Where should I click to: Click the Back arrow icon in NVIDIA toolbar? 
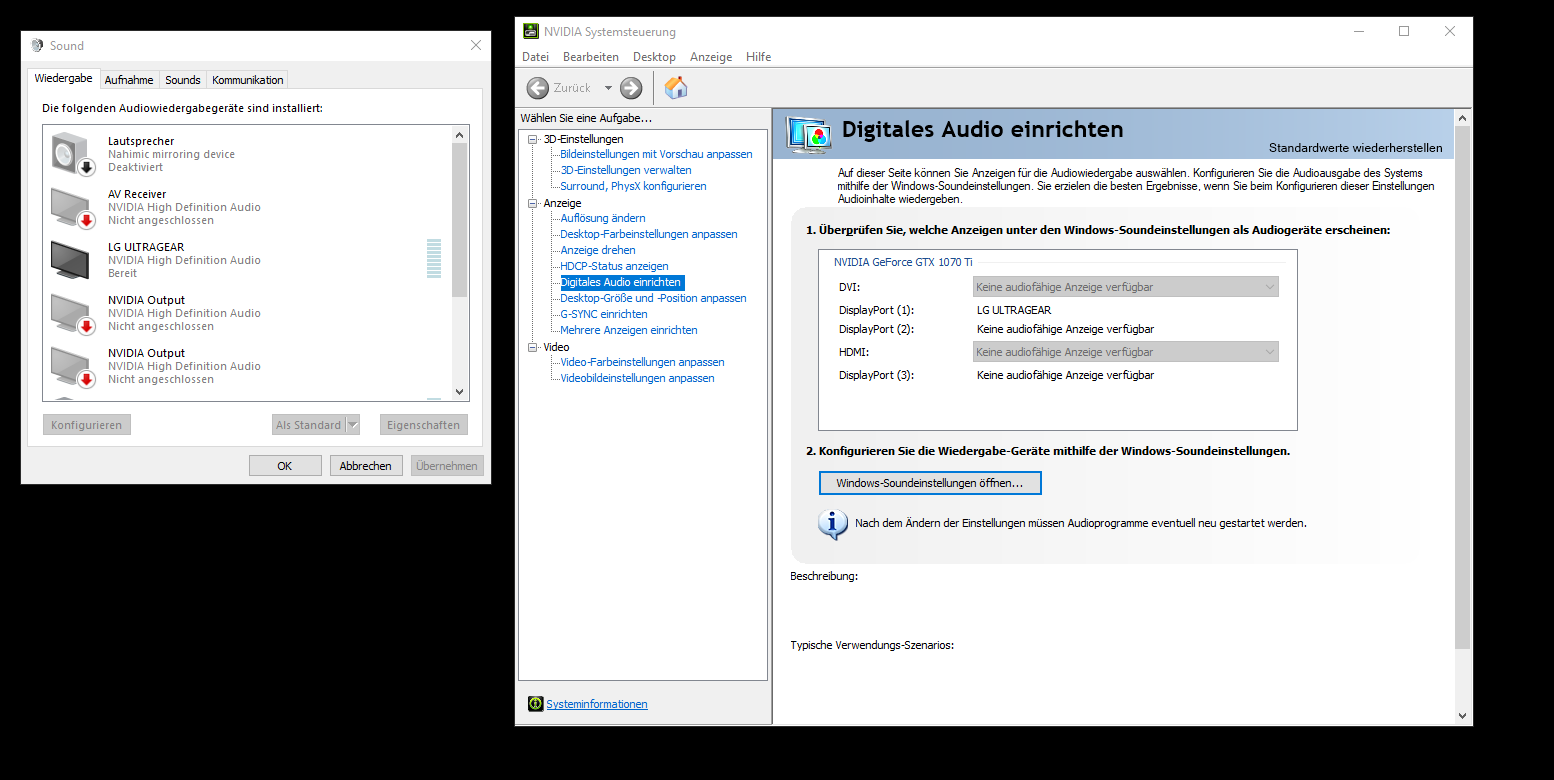(x=538, y=88)
